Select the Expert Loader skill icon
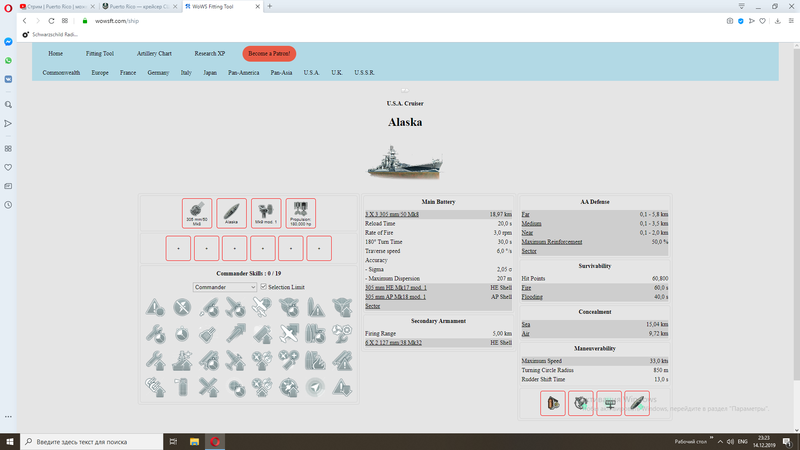This screenshot has height=450, width=800. [209, 307]
